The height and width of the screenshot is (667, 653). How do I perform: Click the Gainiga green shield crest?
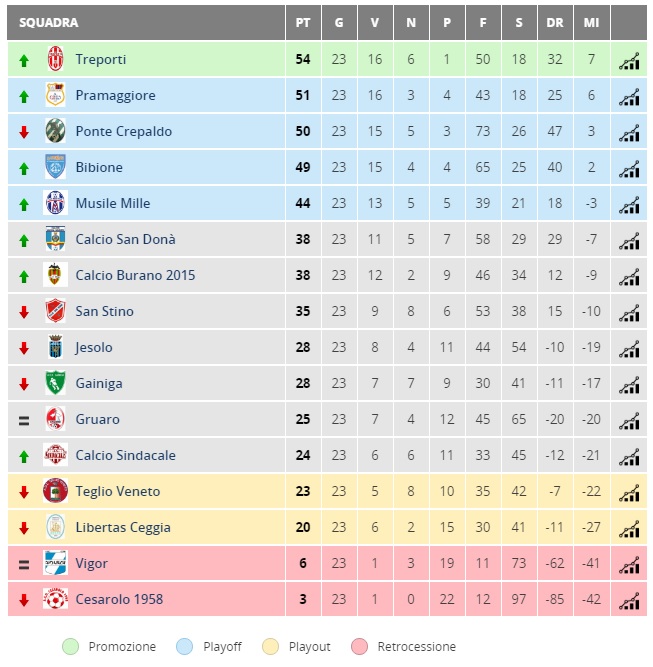click(x=55, y=383)
